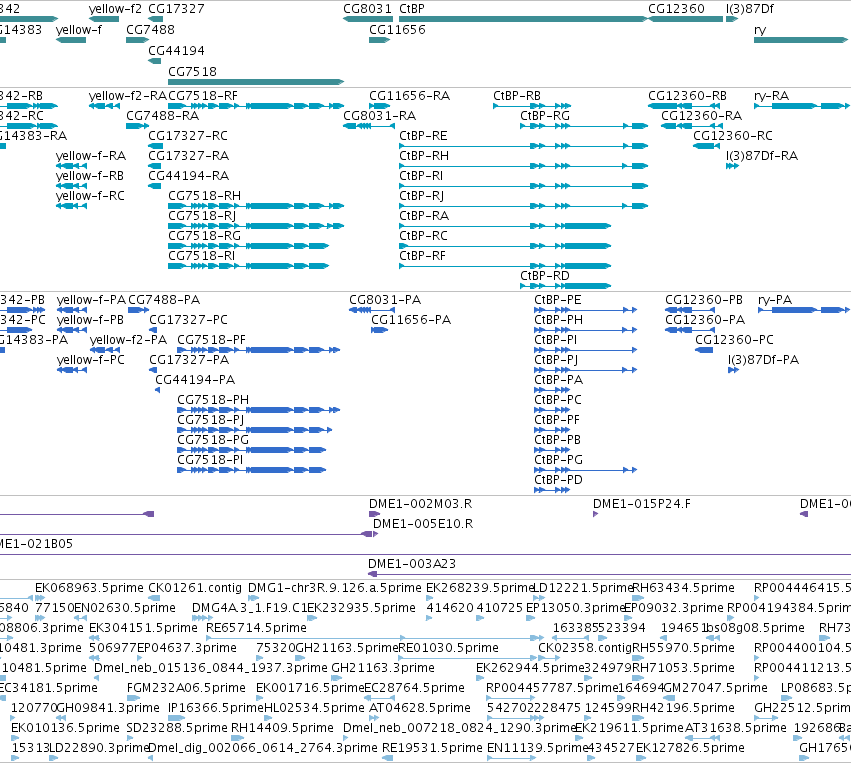
Task: Click the ry gene feature
Action: (x=801, y=40)
